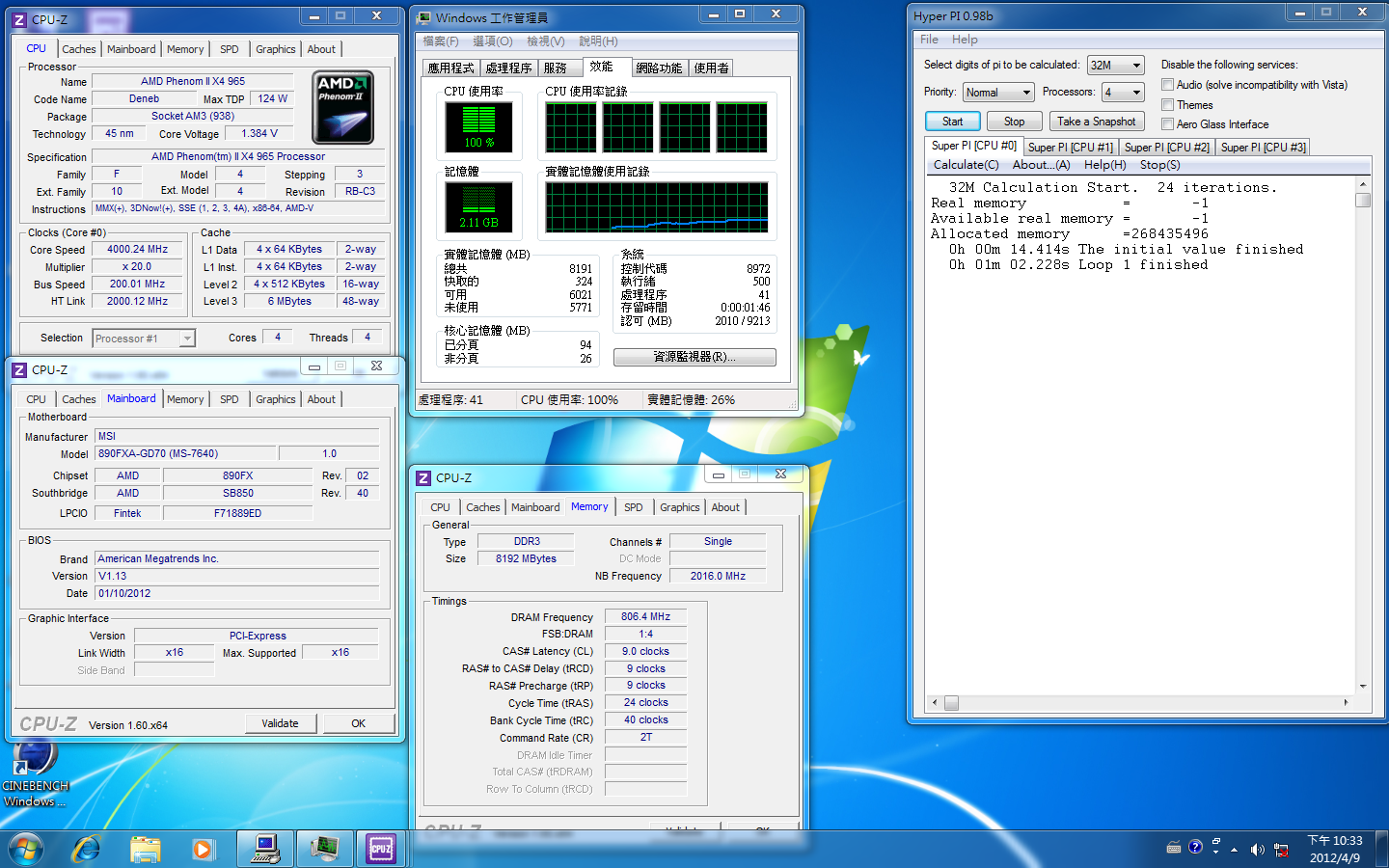Viewport: 1389px width, 868px height.
Task: Click the NB Frequency 2016.0 MHz value
Action: click(718, 576)
